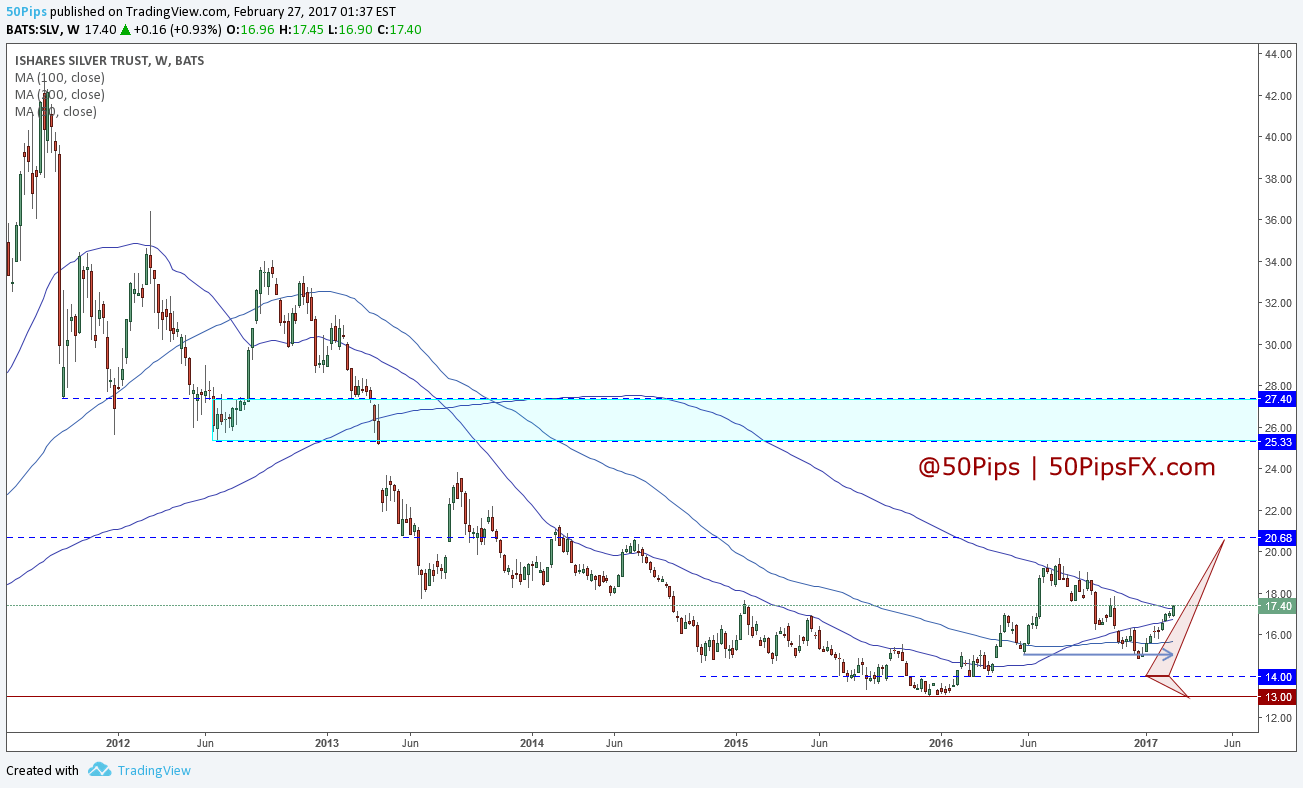Click the 20.68 price level label
The image size is (1303, 788).
click(x=1279, y=538)
